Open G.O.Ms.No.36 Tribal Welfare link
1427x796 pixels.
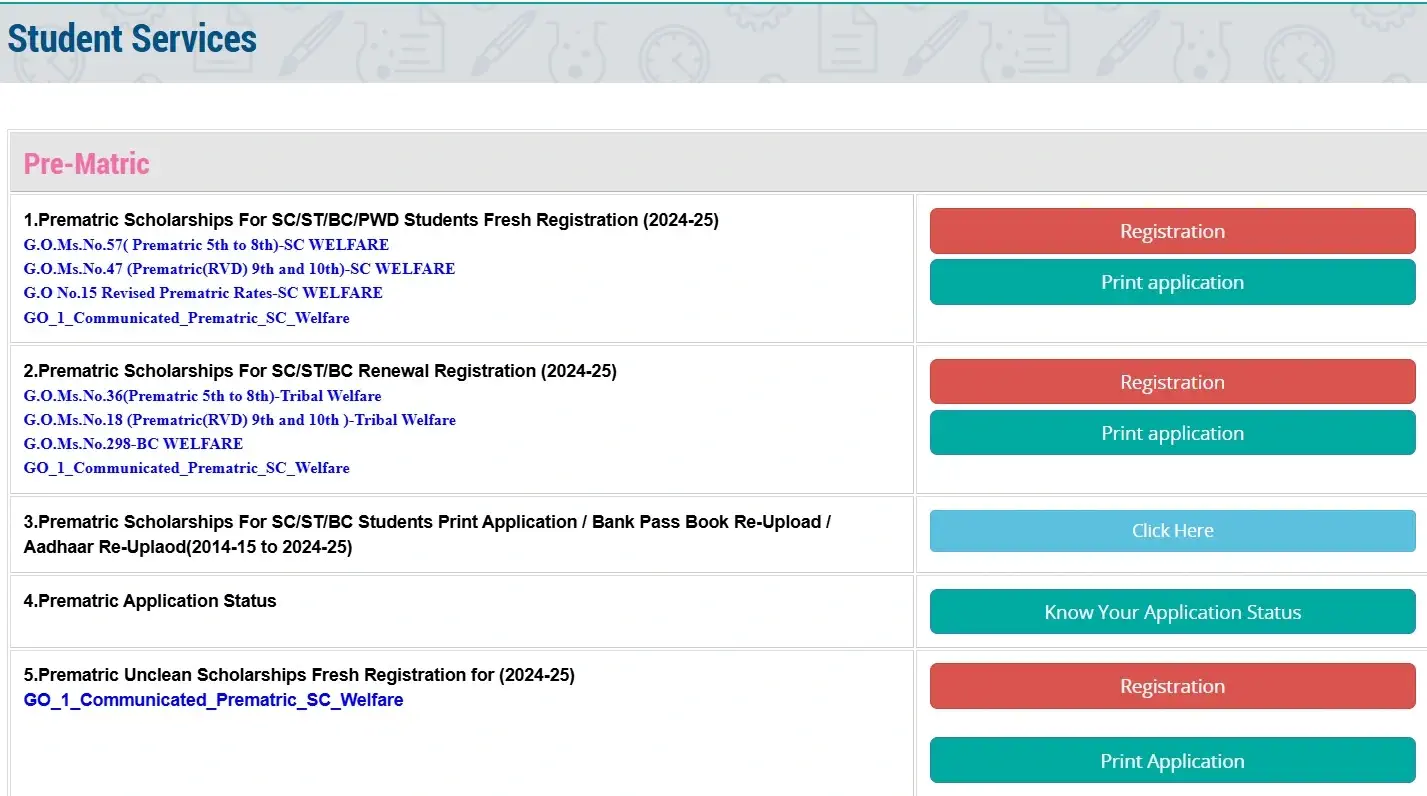coord(202,396)
